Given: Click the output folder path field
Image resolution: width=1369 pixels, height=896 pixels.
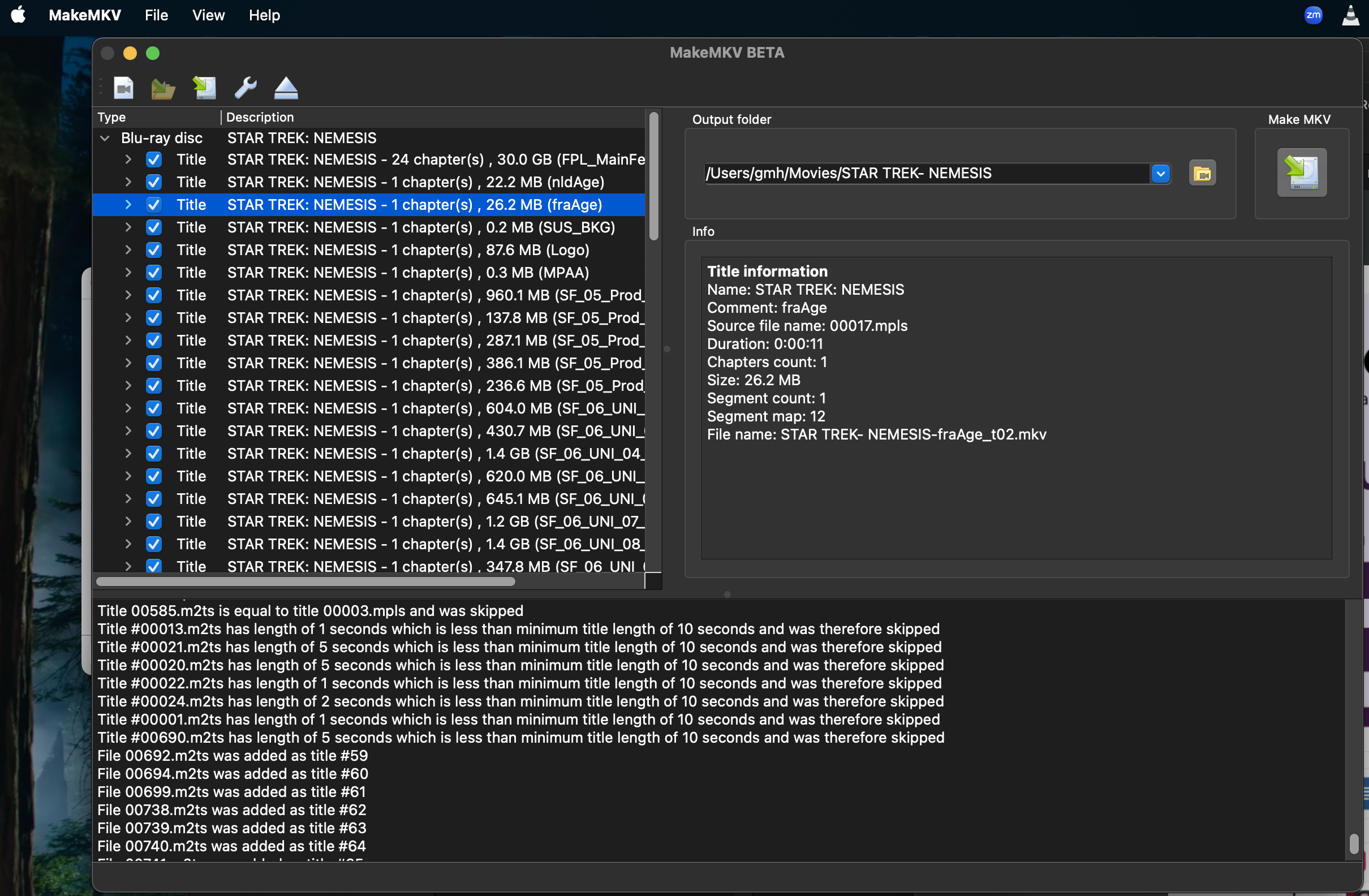Looking at the screenshot, I should coord(927,173).
